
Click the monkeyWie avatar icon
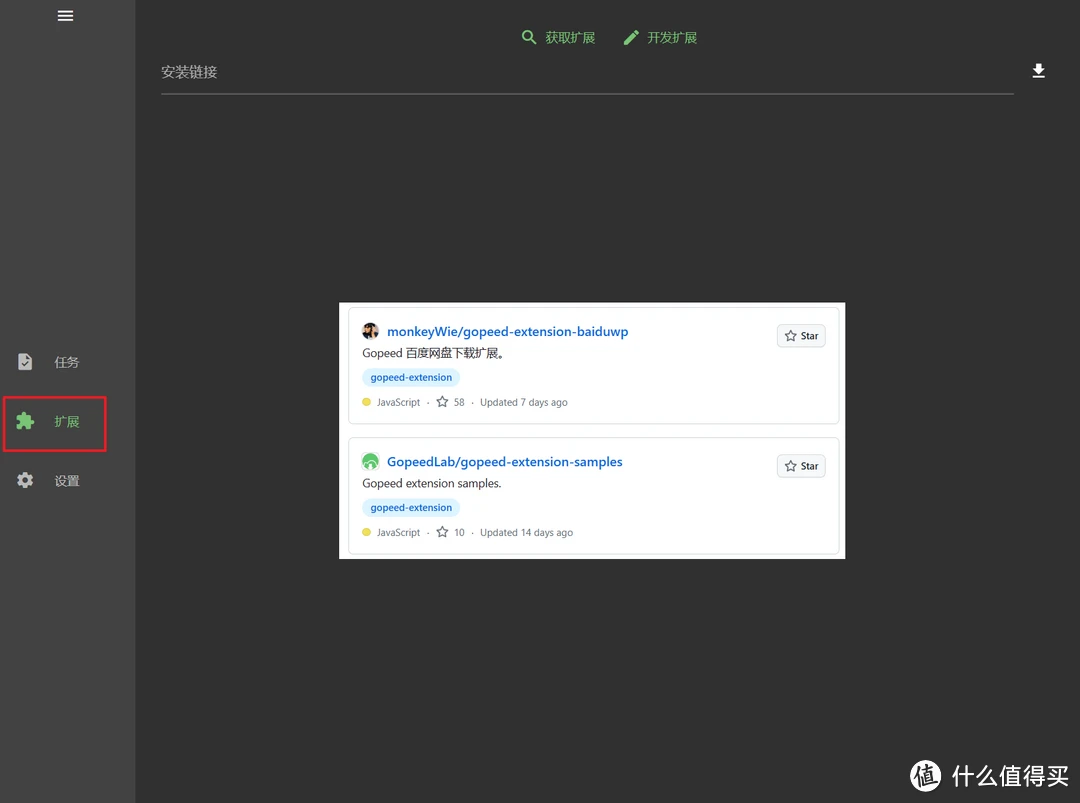coord(371,331)
